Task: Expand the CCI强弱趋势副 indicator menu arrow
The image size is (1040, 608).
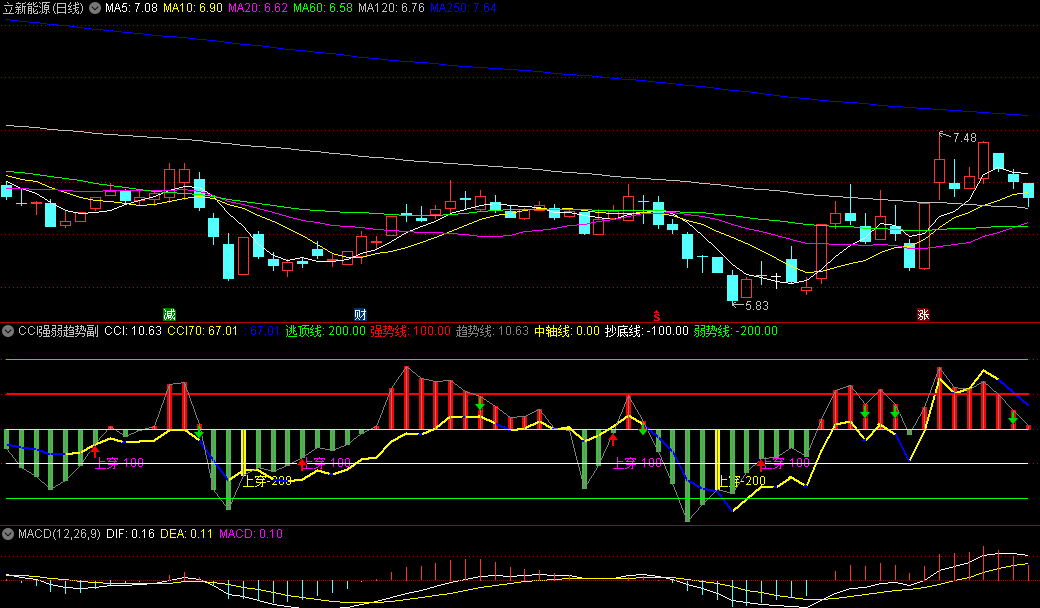Action: point(8,331)
